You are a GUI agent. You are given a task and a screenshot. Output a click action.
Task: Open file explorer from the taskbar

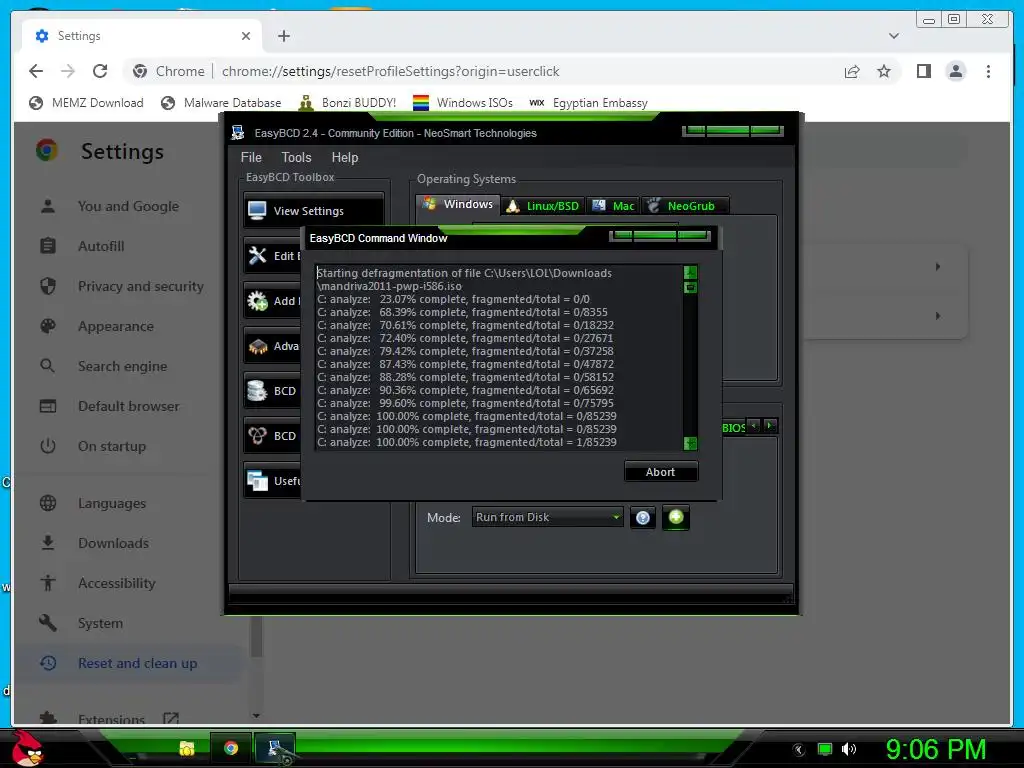[x=187, y=748]
